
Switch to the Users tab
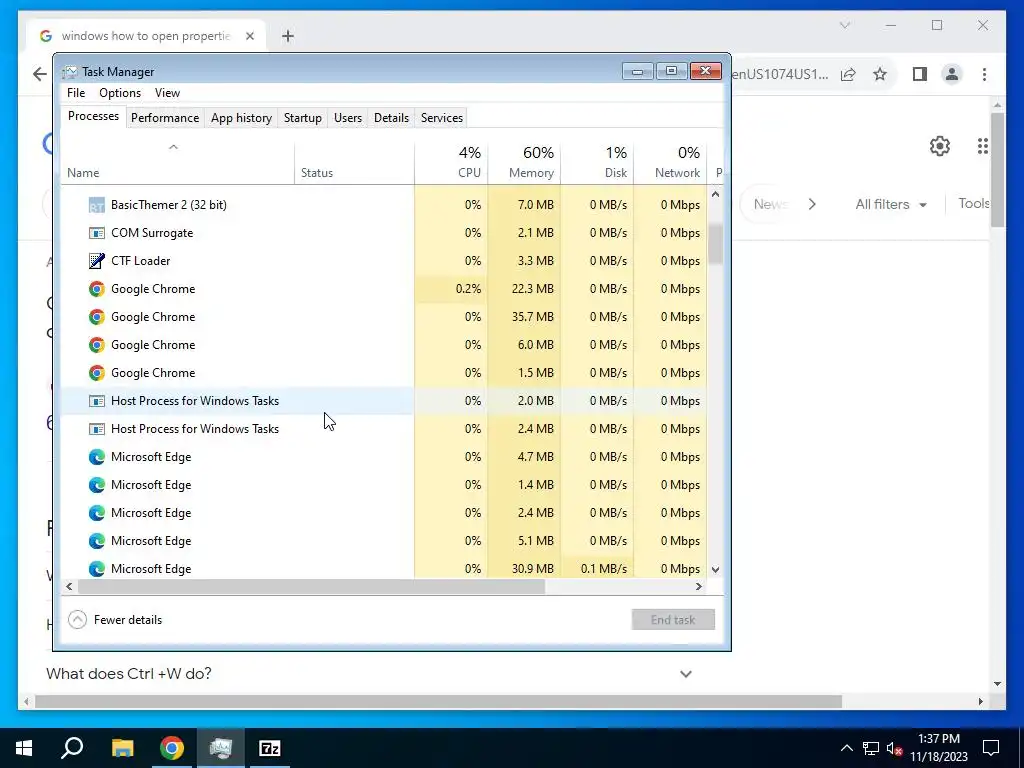(347, 118)
